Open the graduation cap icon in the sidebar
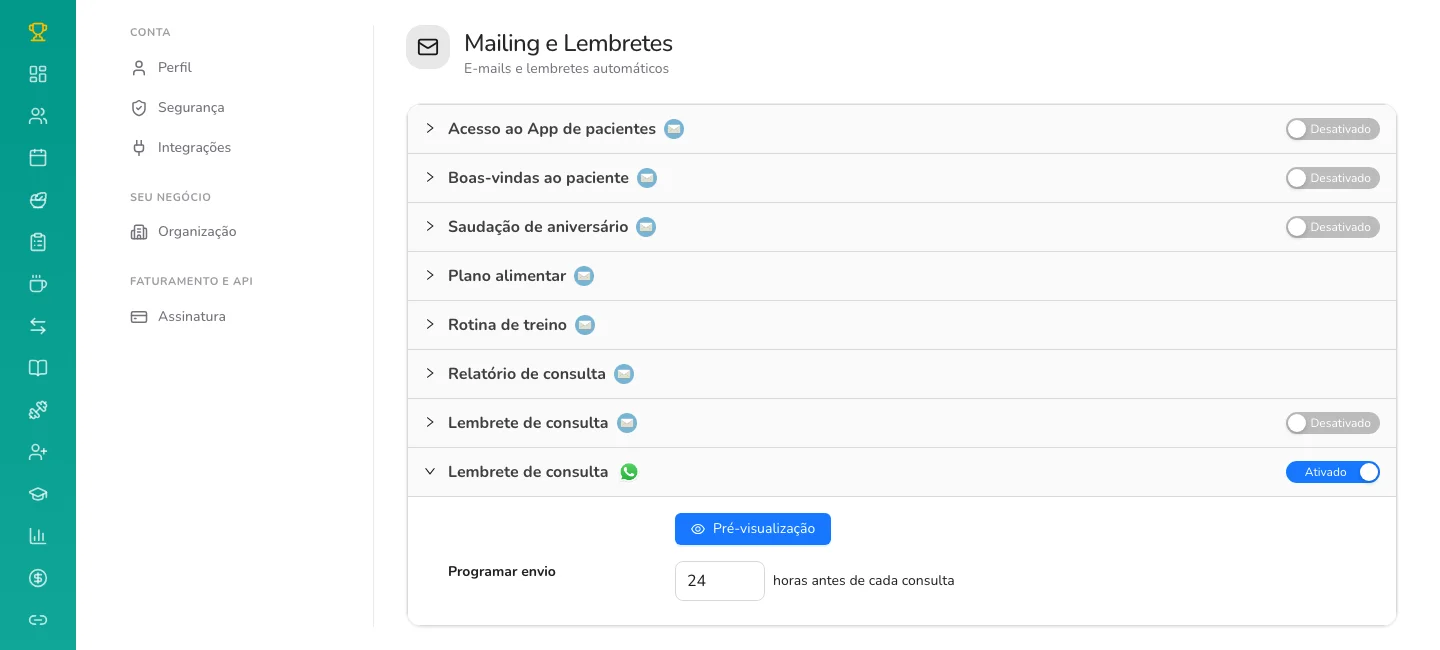 38,494
